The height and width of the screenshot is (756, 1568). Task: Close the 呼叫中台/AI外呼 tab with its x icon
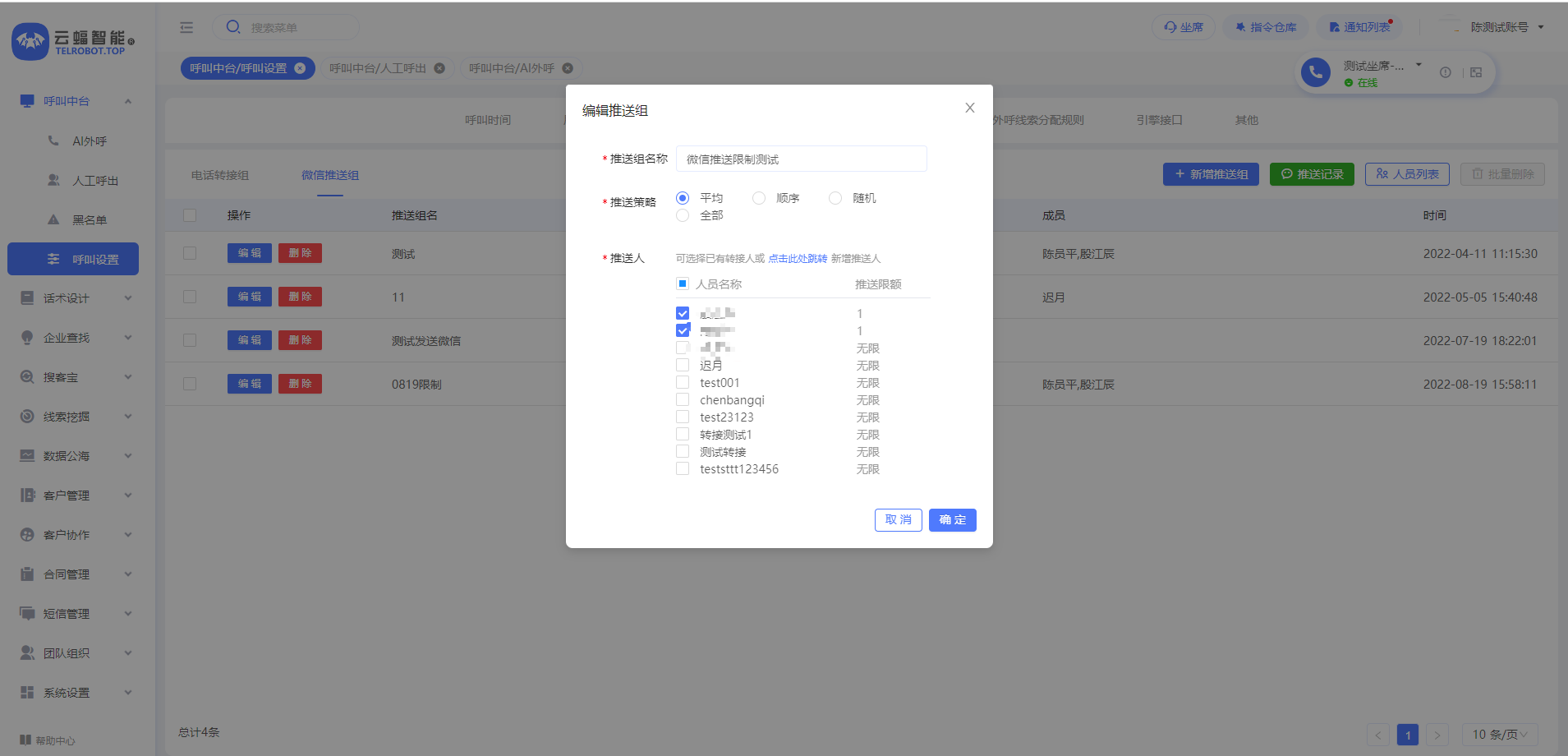click(x=568, y=68)
